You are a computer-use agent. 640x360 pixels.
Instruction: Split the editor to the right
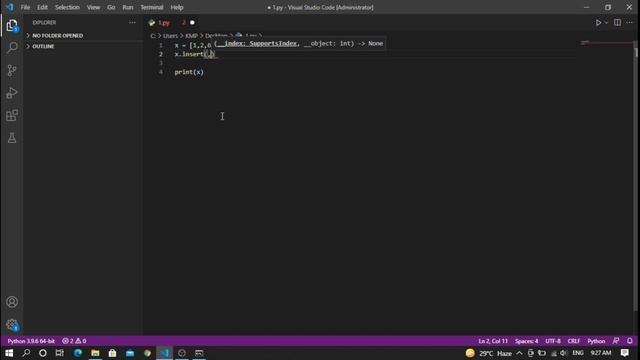click(617, 23)
